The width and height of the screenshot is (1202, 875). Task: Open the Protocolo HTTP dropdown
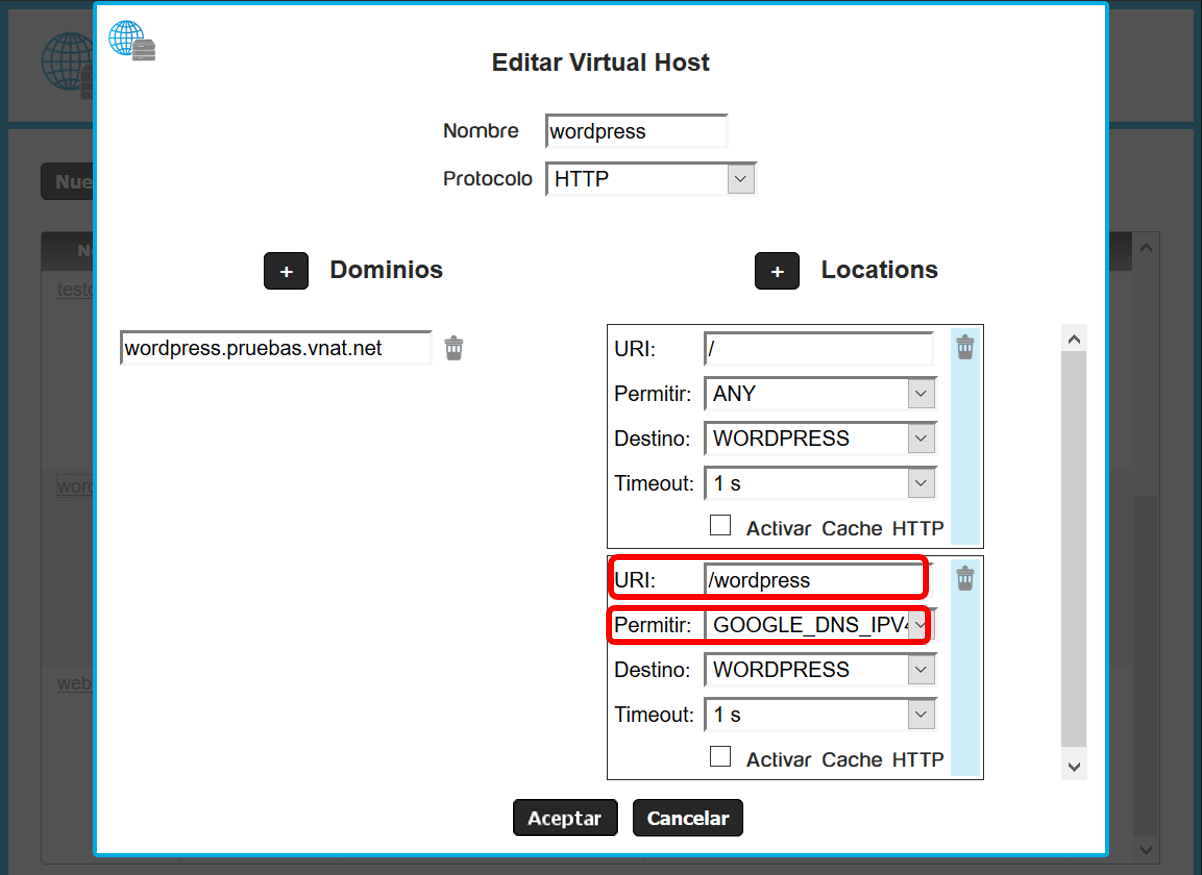[x=651, y=179]
